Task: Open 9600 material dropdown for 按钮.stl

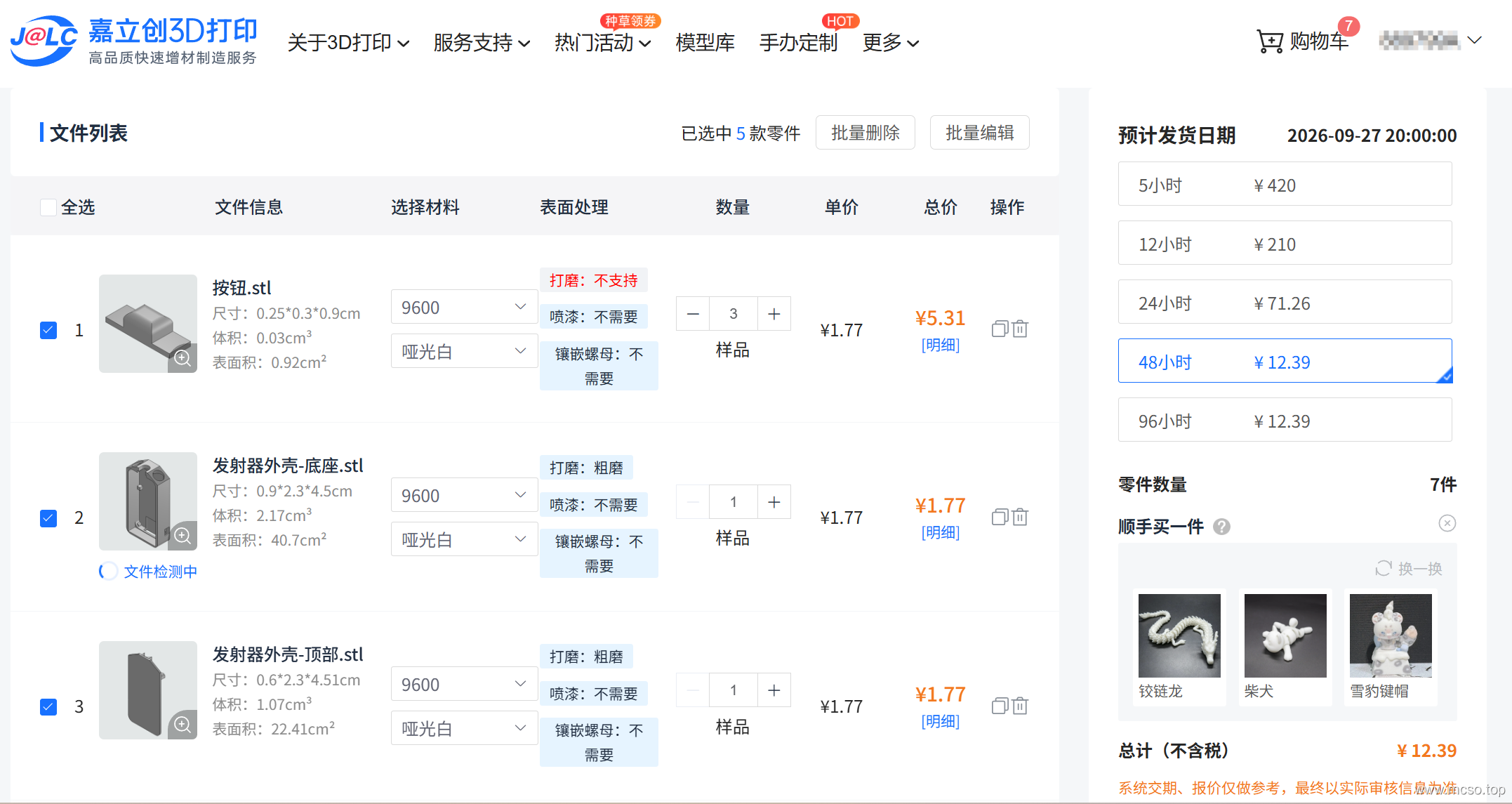Action: 464,307
